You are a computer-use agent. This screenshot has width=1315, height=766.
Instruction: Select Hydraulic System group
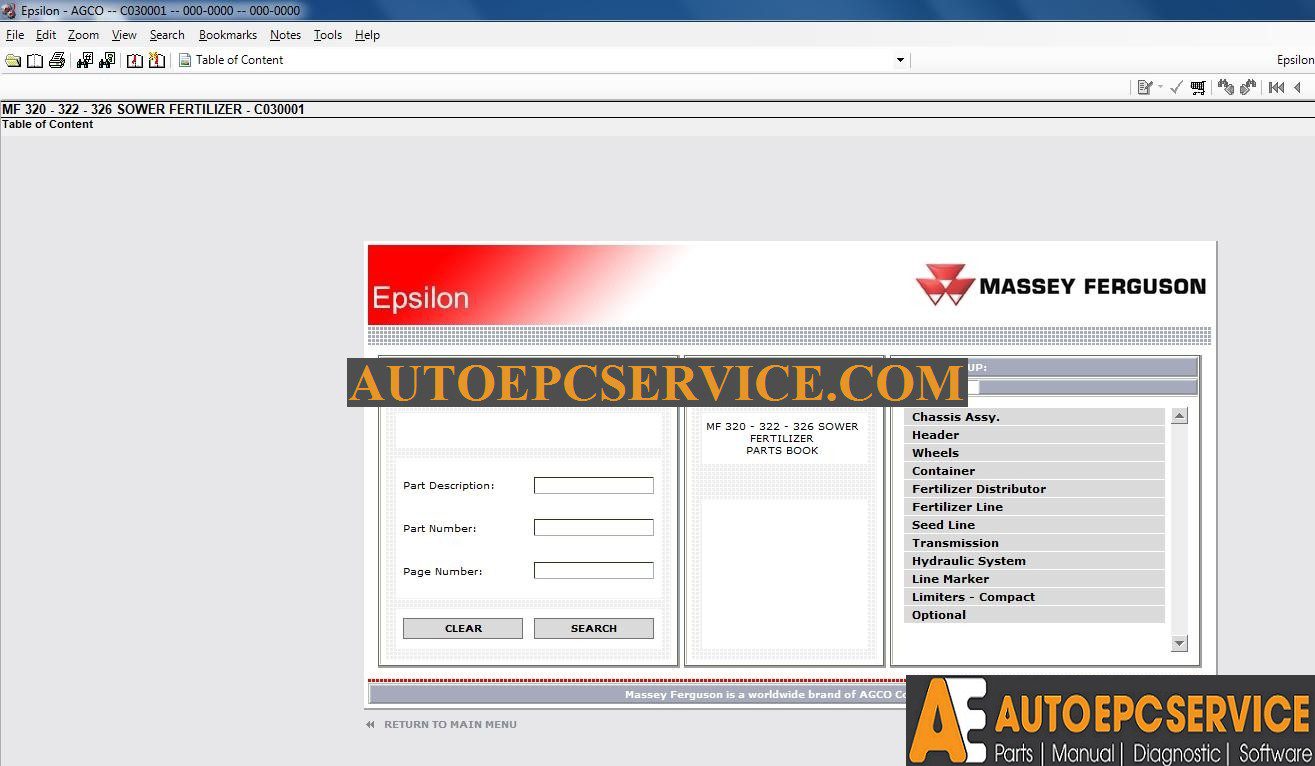[x=1034, y=561]
